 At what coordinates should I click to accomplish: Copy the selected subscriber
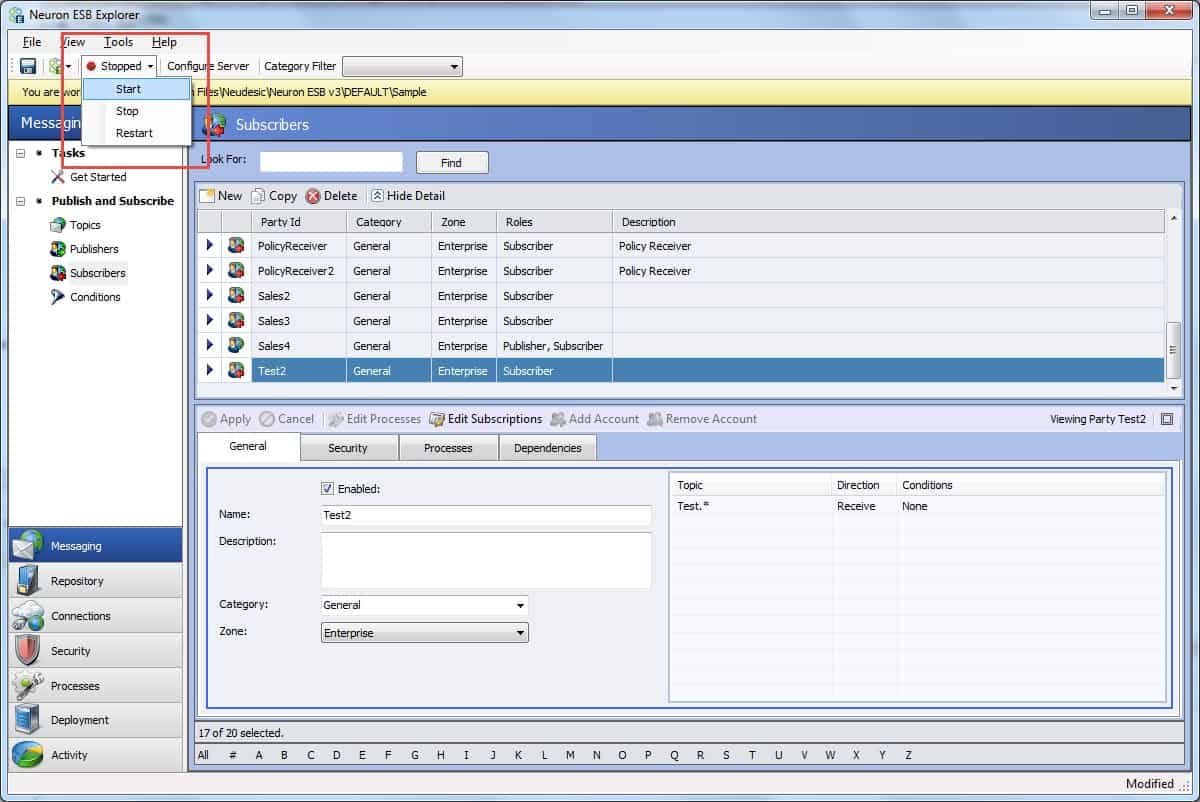274,196
